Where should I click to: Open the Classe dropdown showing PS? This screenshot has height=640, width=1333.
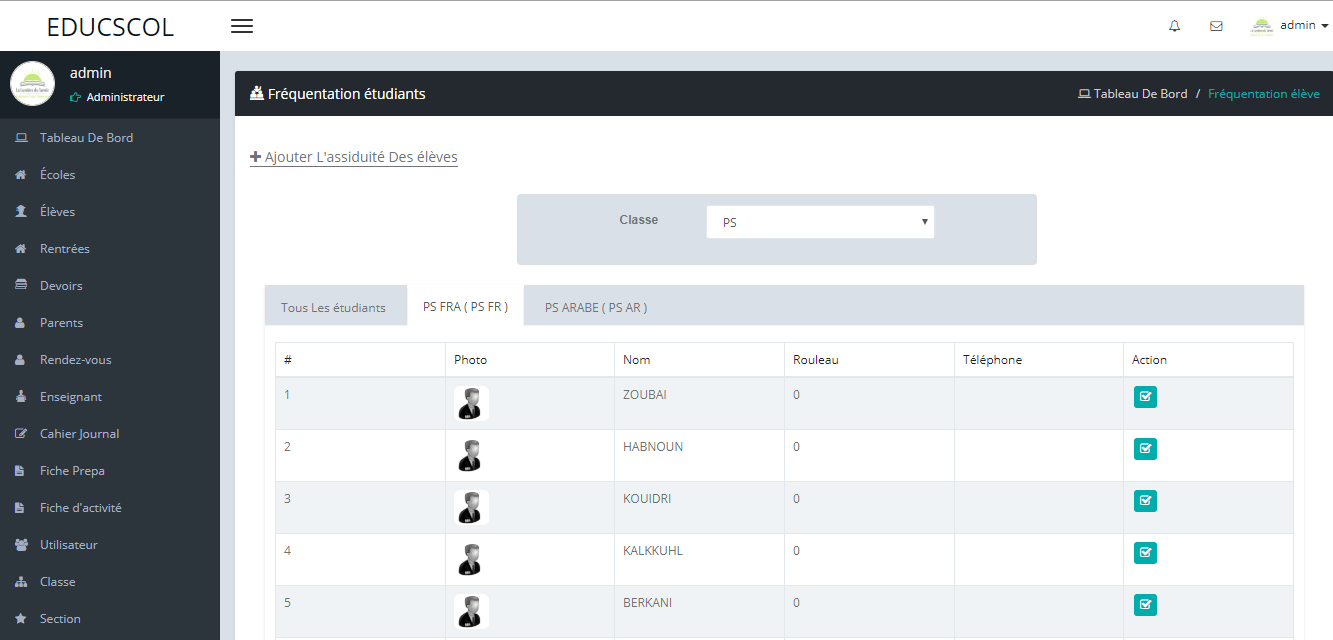click(x=820, y=221)
